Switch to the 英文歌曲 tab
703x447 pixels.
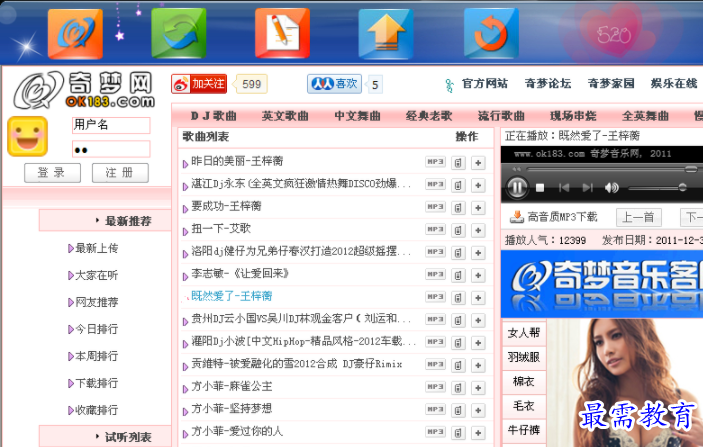pyautogui.click(x=285, y=116)
